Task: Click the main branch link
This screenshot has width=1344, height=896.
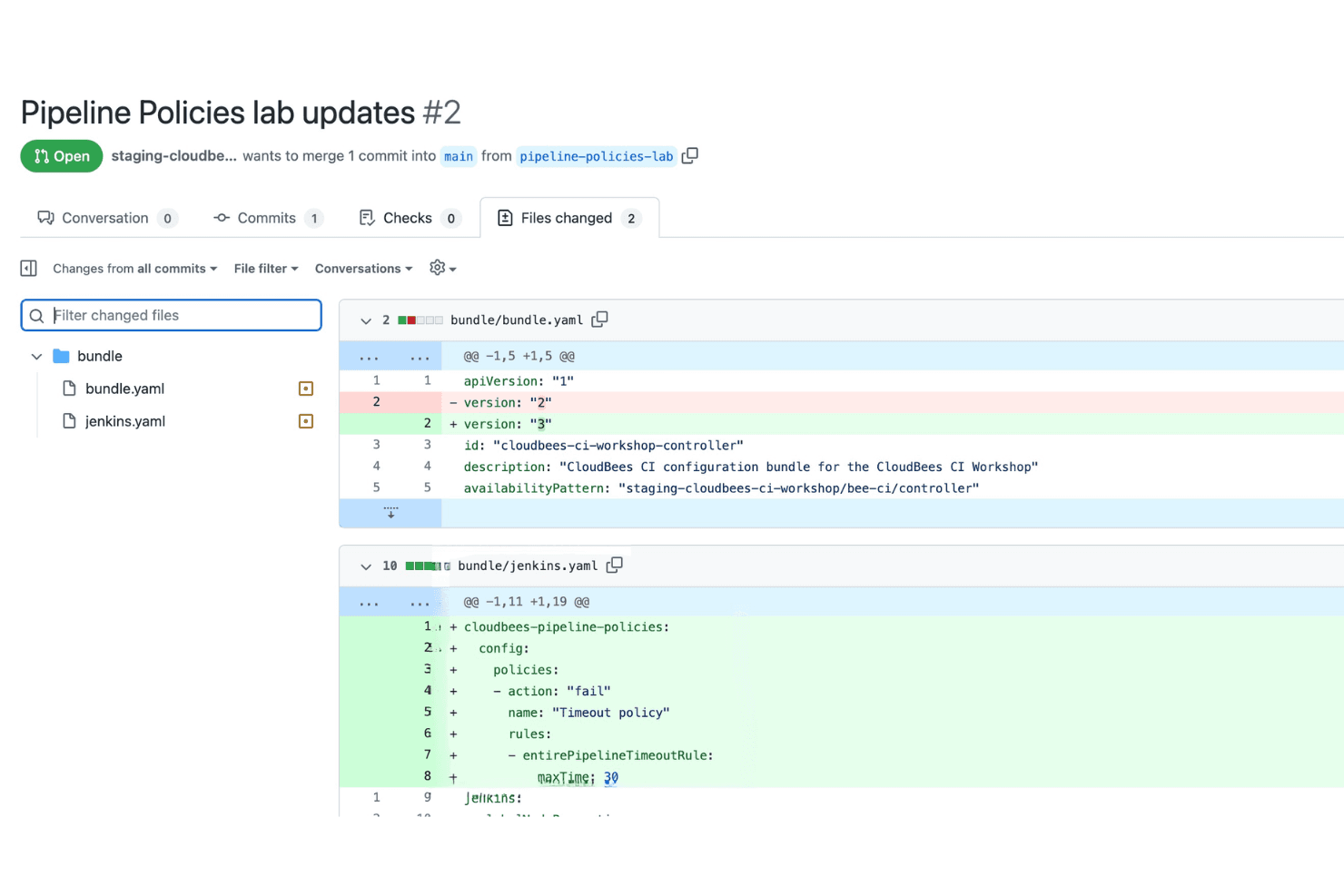Action: tap(459, 156)
